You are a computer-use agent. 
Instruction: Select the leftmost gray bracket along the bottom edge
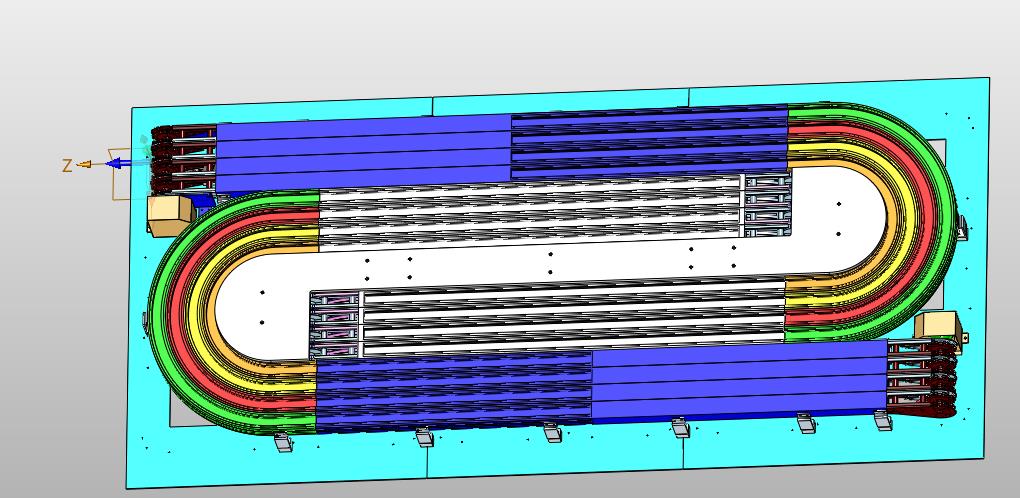pyautogui.click(x=284, y=442)
